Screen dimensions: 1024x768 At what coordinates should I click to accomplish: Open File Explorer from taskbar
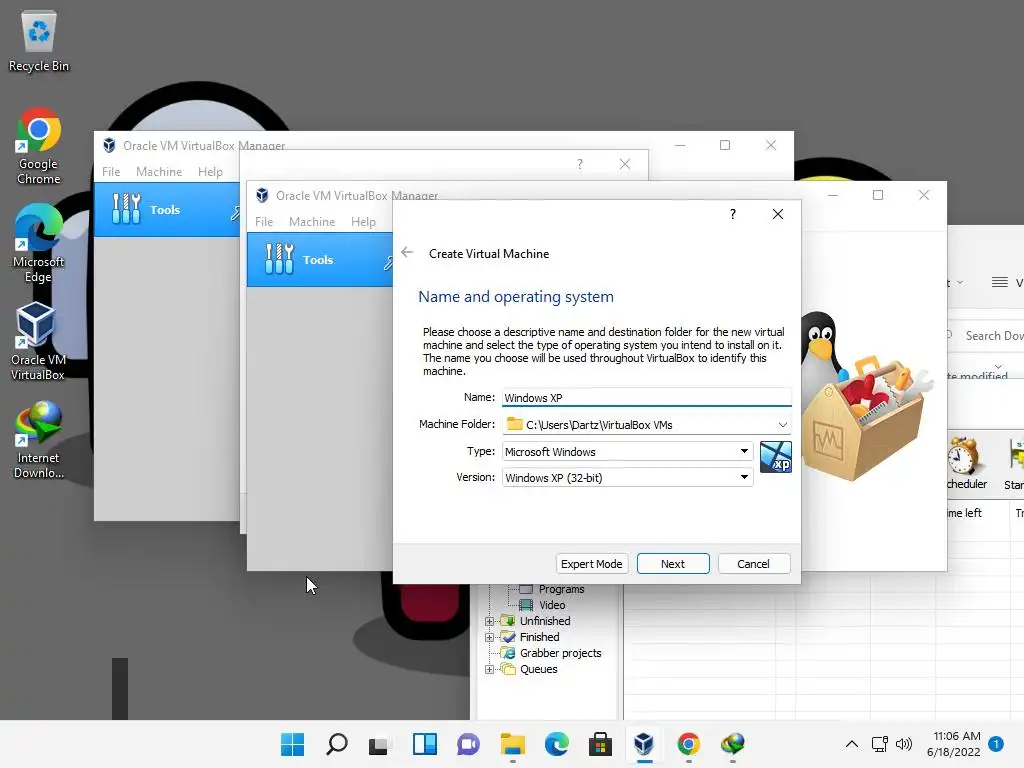[513, 744]
